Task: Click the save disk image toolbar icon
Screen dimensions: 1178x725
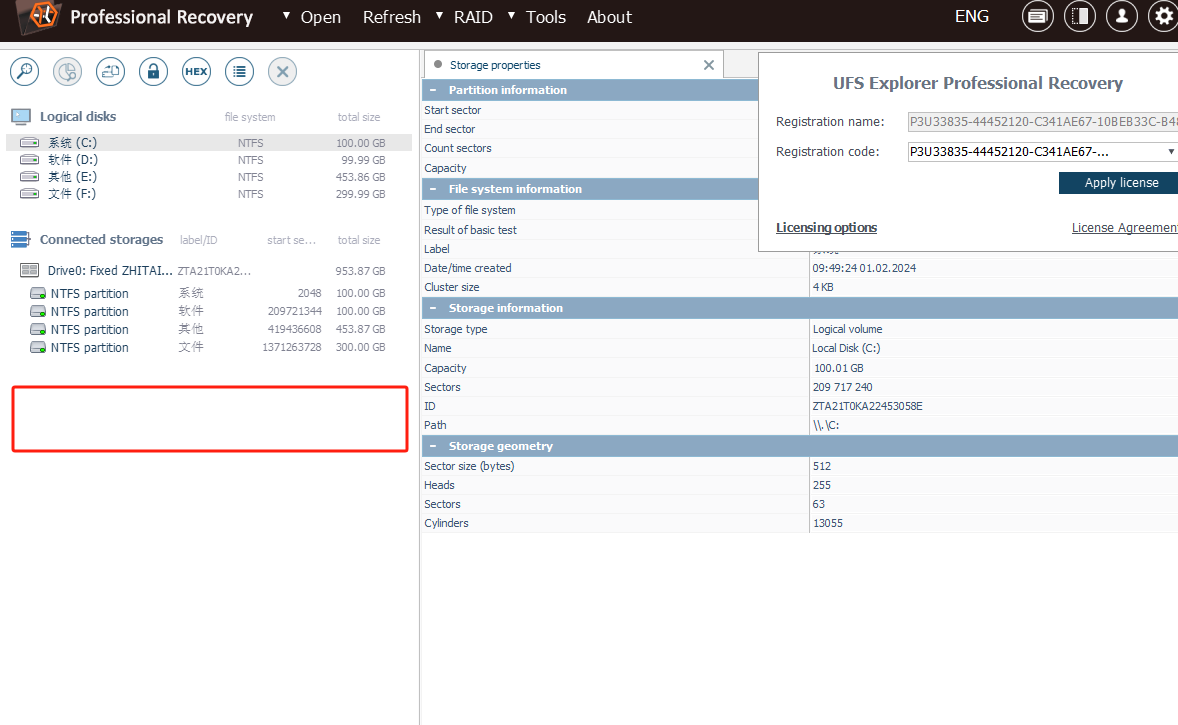Action: [x=110, y=71]
